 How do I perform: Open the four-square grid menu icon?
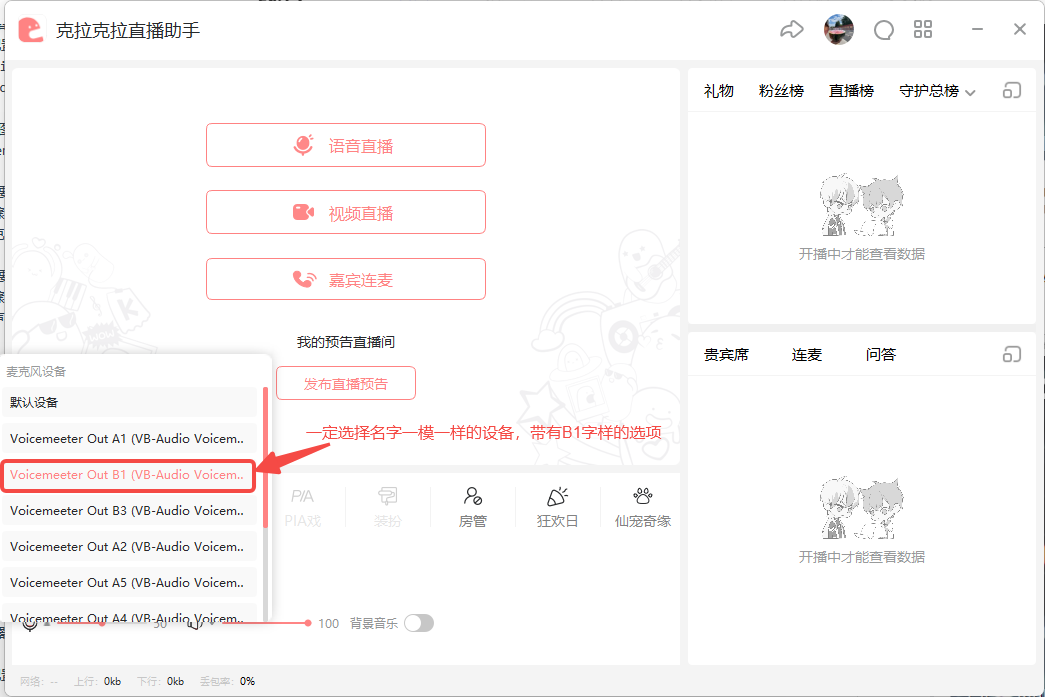923,29
